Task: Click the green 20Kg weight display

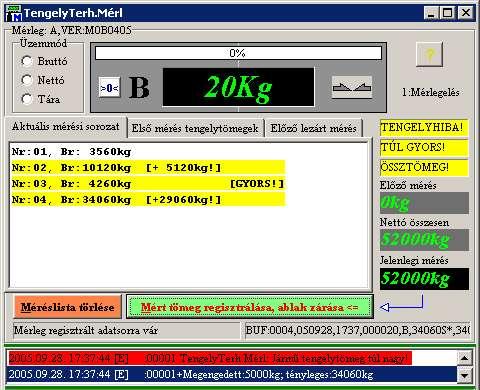Action: [x=238, y=87]
